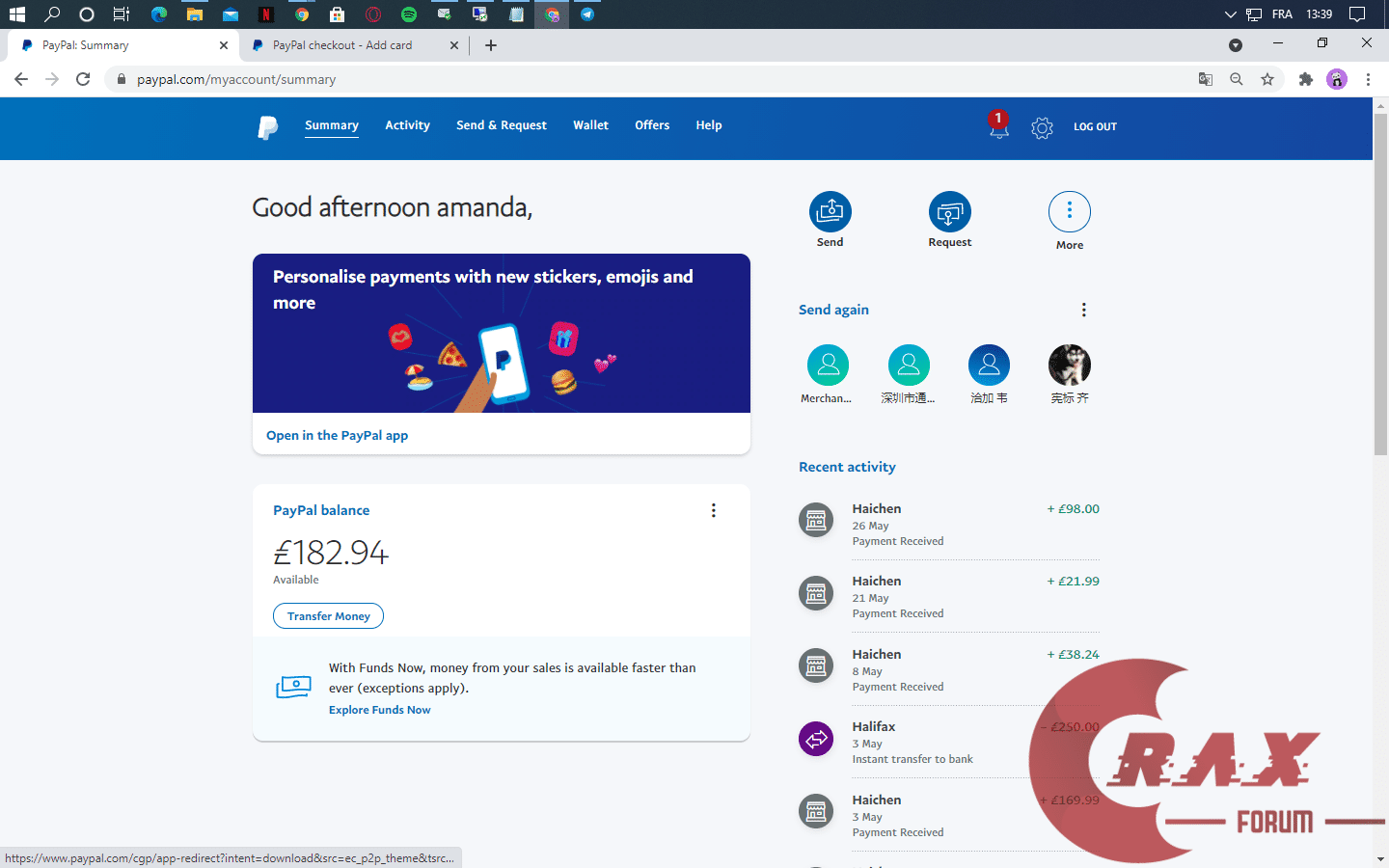The height and width of the screenshot is (868, 1389).
Task: Click the Request money icon
Action: [950, 212]
